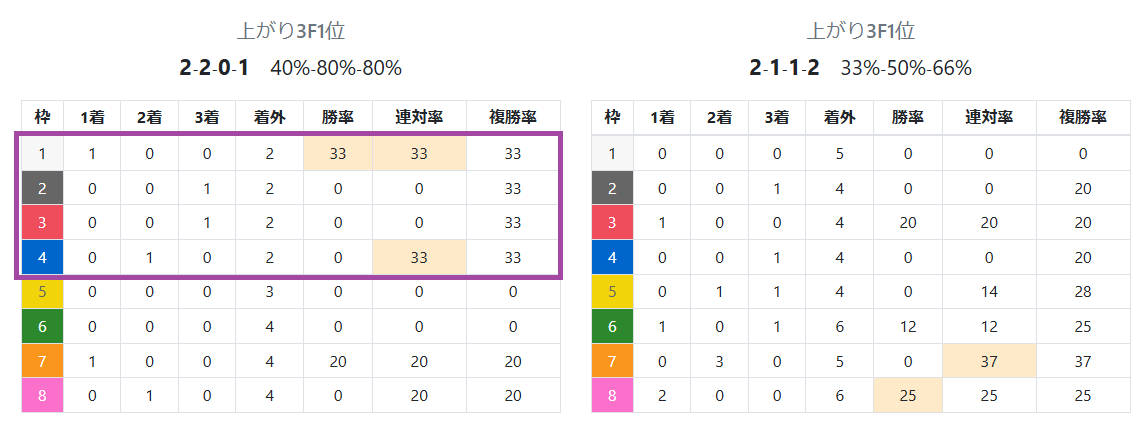Select the white frame 1 cell in right table
Screen dimensions: 1143x428
click(x=612, y=154)
